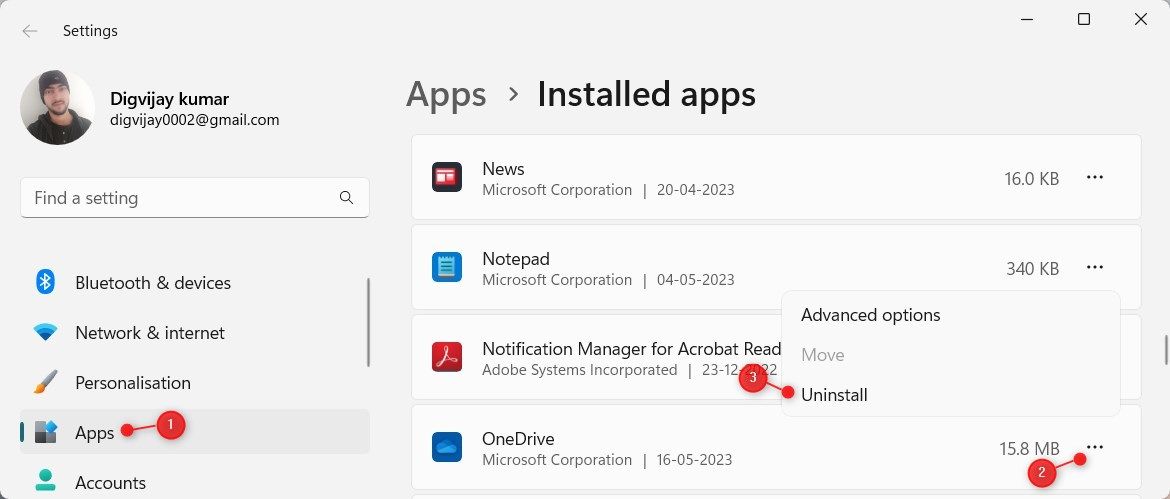1170x499 pixels.
Task: Click the Notepad app icon
Action: pos(446,268)
